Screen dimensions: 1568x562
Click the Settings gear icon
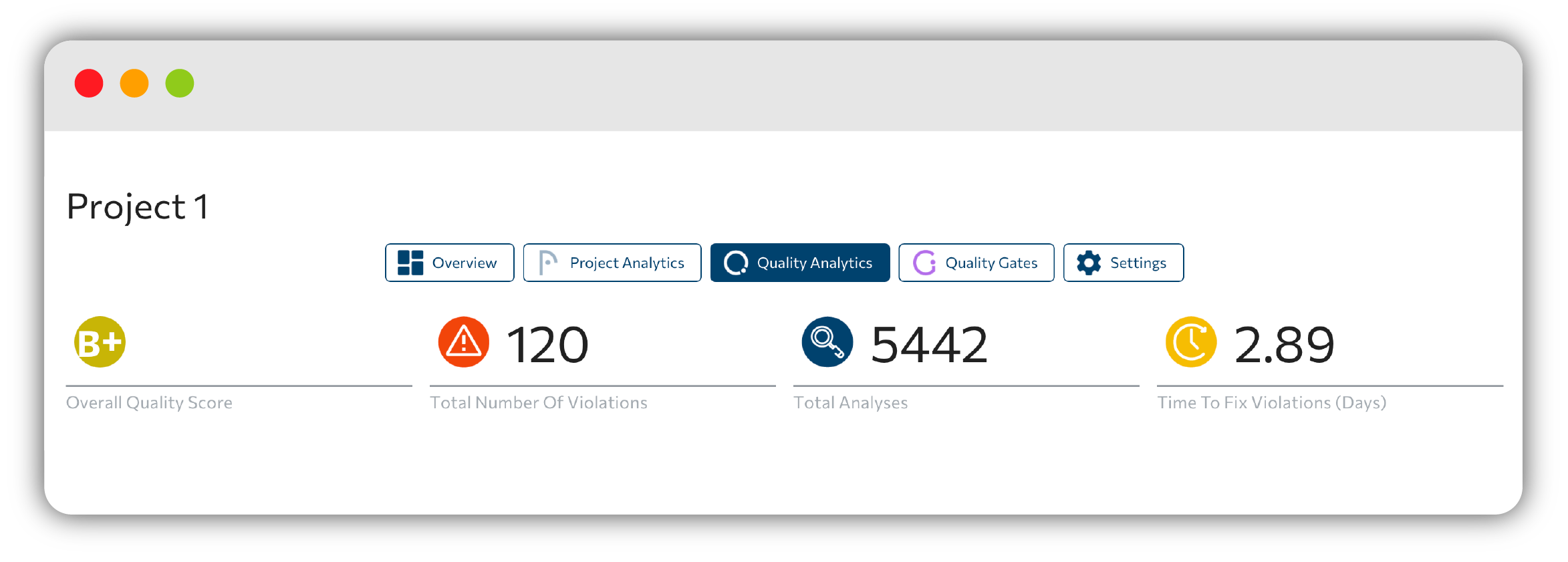[1089, 263]
